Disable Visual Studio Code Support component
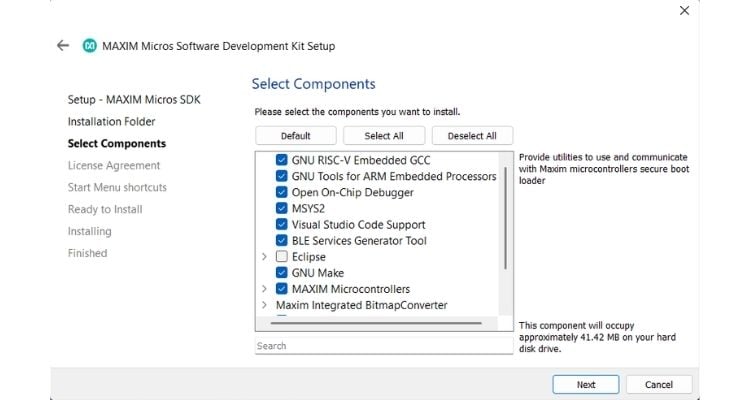This screenshot has height=400, width=750. [x=282, y=224]
